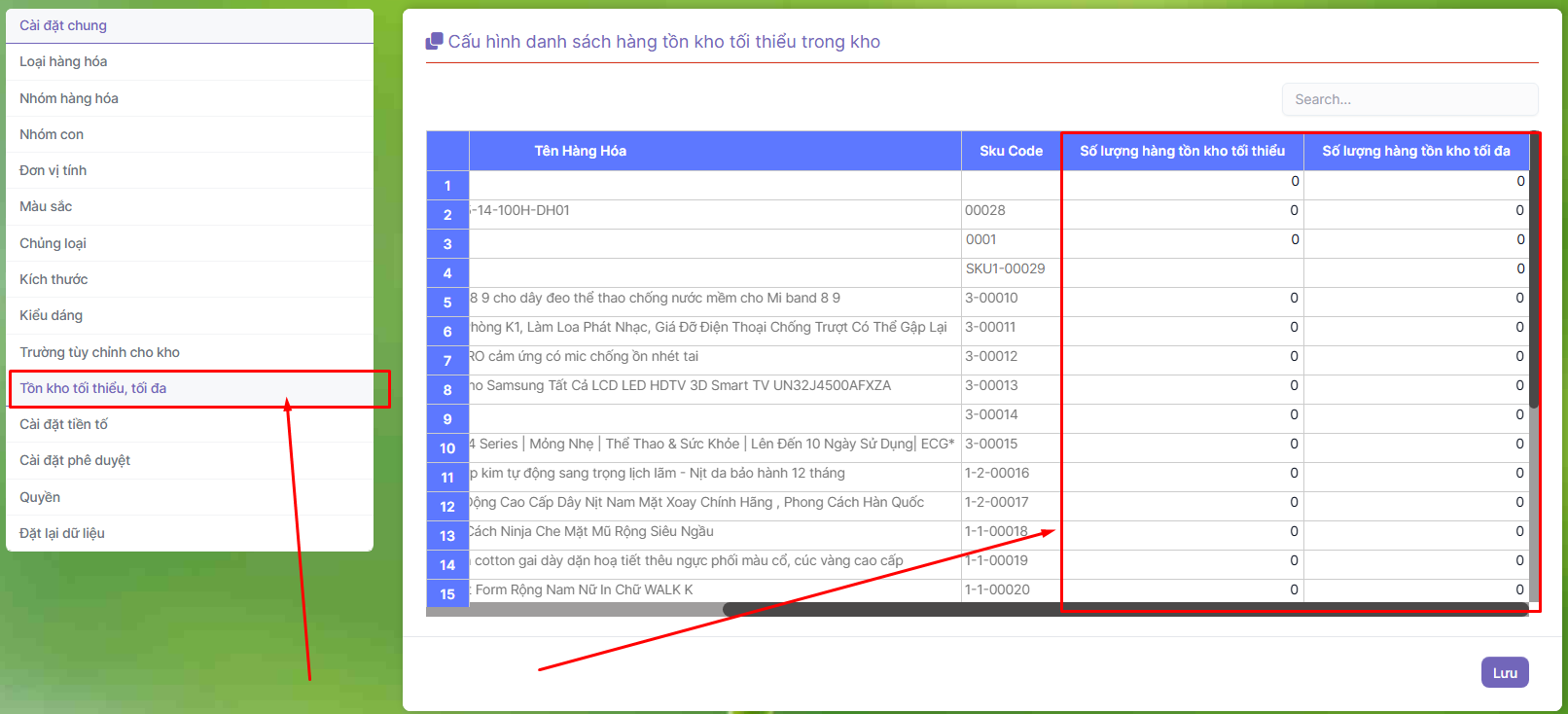Click Đặt lại dữ liệu item

(x=62, y=533)
